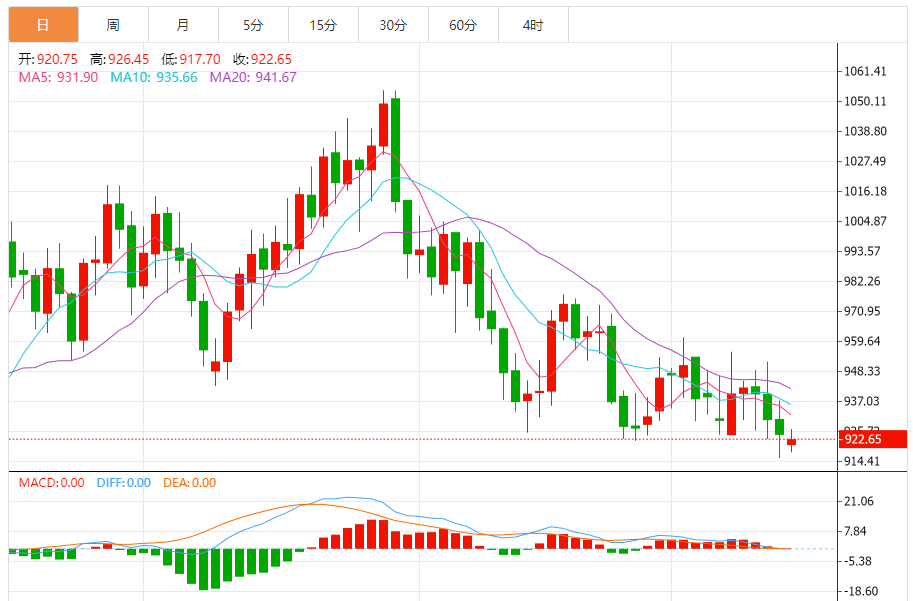Click the 7.84 MACD axis label

[x=856, y=531]
